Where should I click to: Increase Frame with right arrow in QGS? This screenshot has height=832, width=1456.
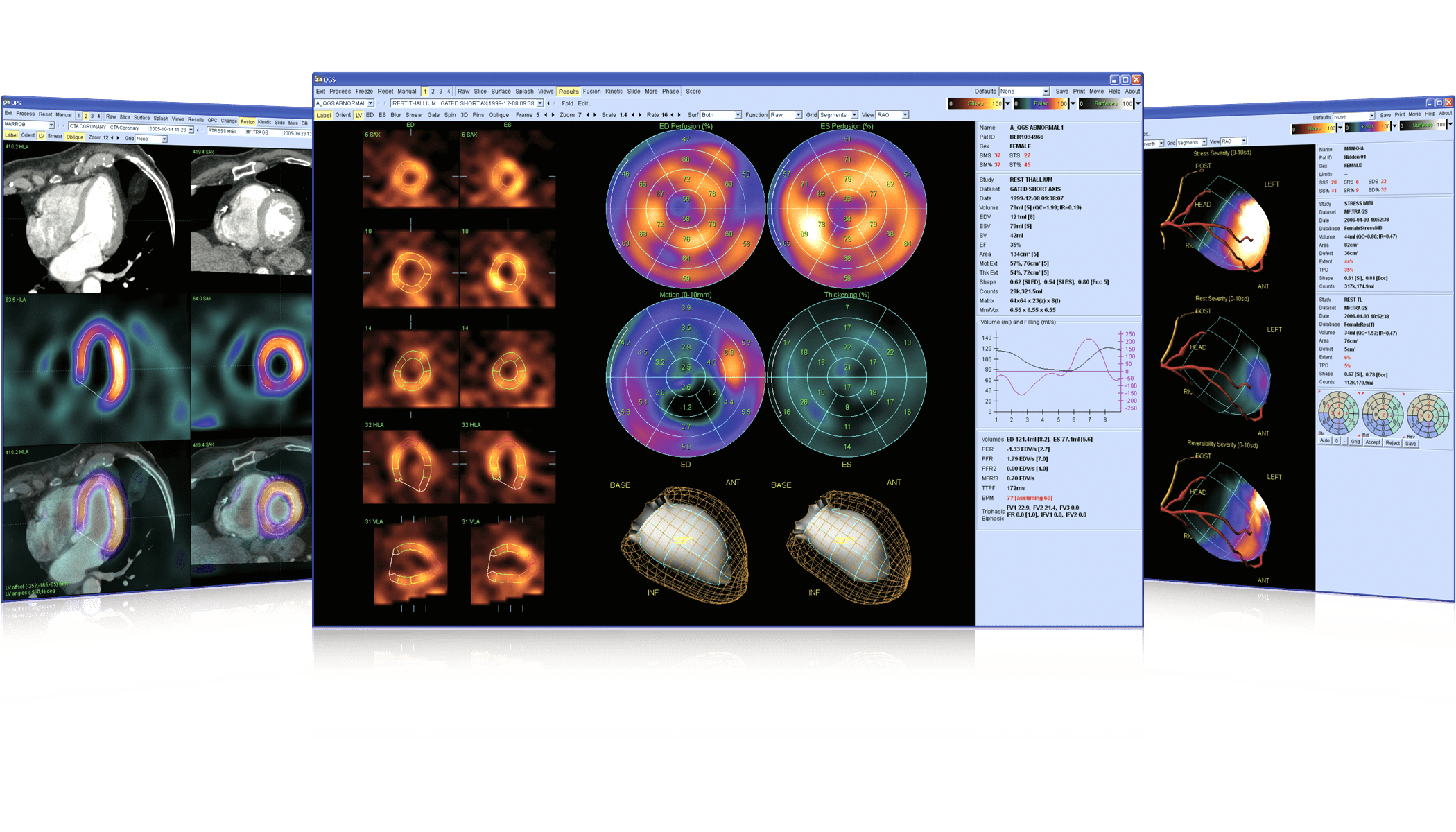[x=553, y=115]
